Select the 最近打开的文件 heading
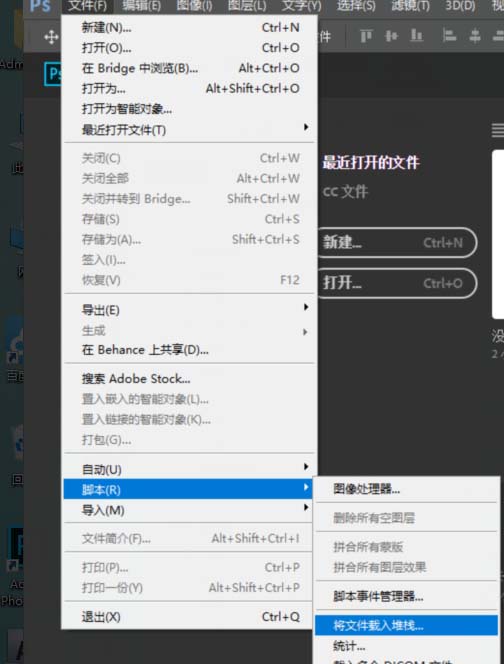The height and width of the screenshot is (664, 504). pos(371,162)
